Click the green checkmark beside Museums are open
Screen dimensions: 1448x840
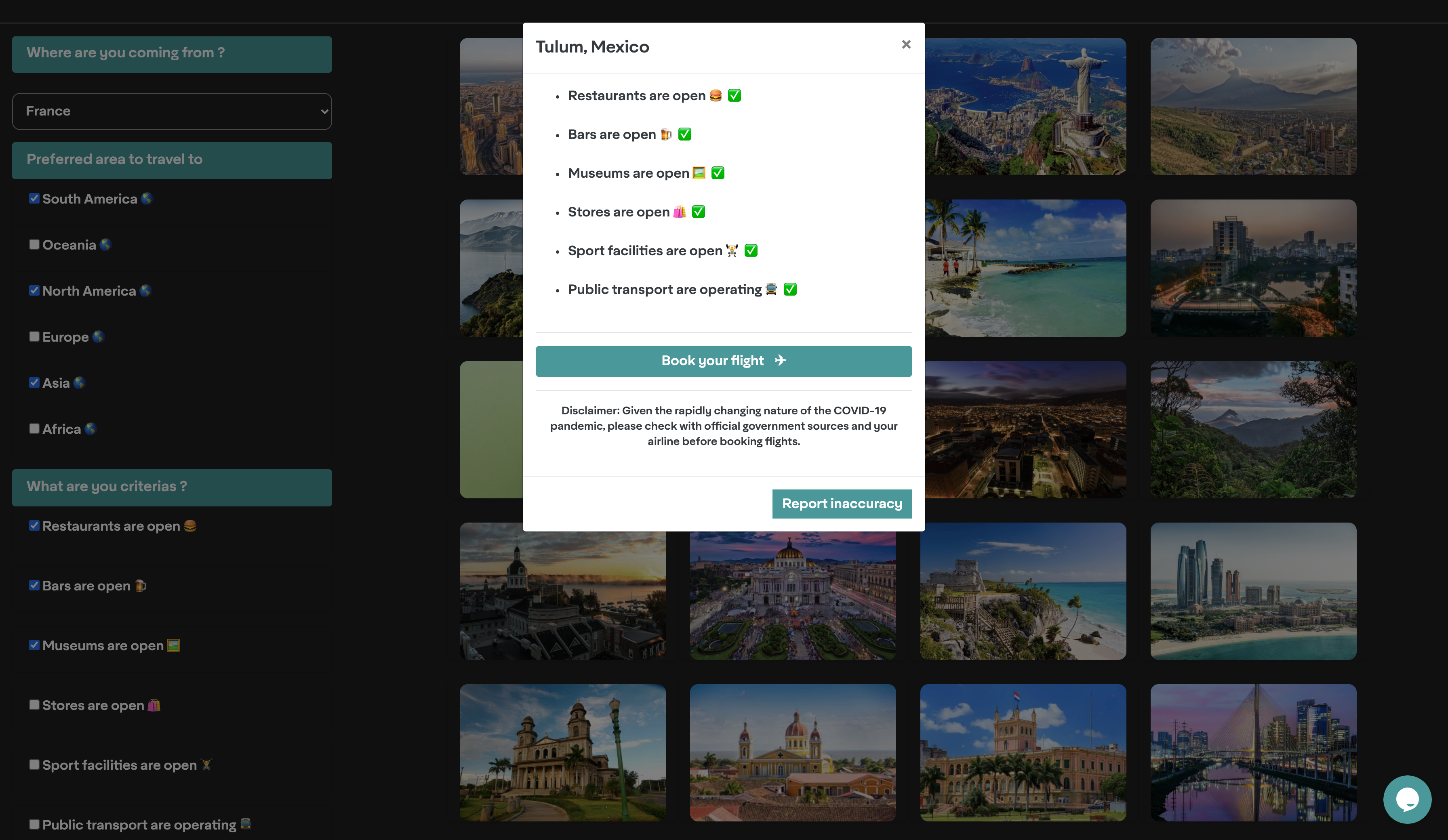pos(718,173)
